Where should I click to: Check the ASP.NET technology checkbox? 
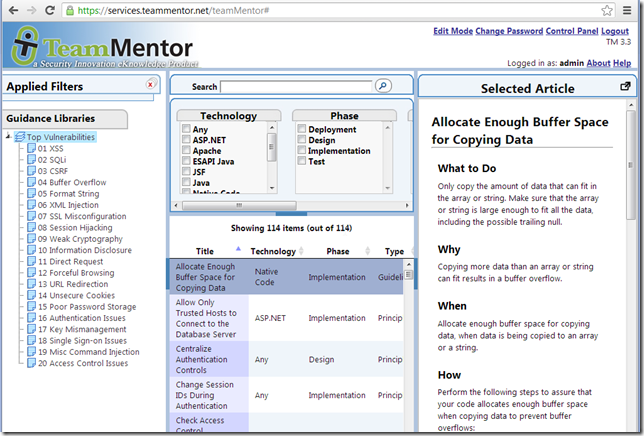tap(186, 139)
